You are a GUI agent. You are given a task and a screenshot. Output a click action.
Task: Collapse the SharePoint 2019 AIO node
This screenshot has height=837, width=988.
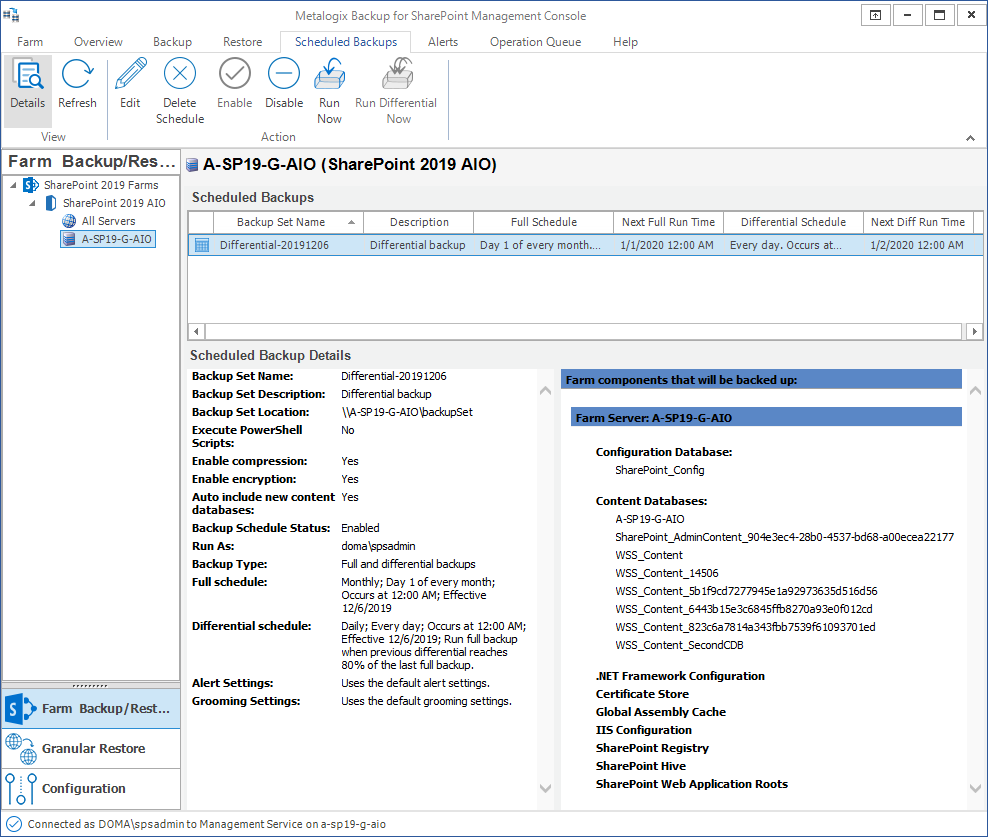(32, 203)
